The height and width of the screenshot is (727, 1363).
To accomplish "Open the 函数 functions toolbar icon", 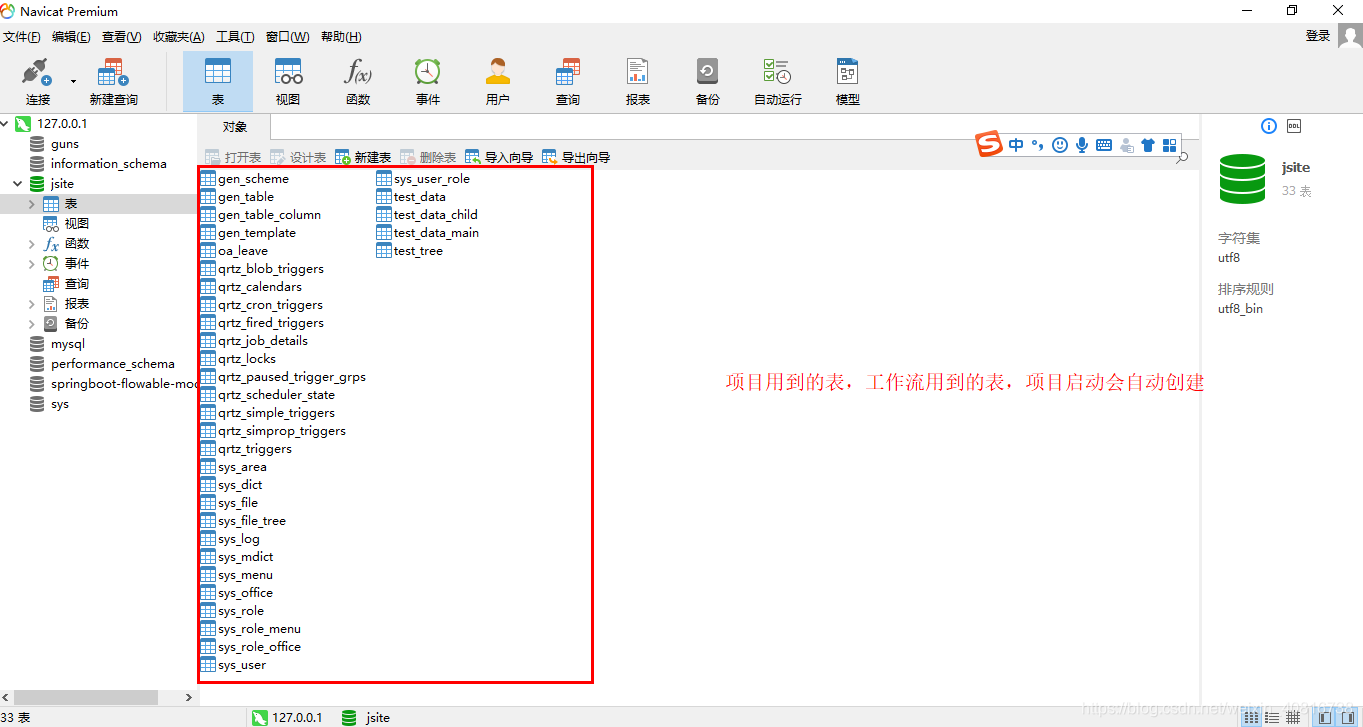I will point(358,81).
